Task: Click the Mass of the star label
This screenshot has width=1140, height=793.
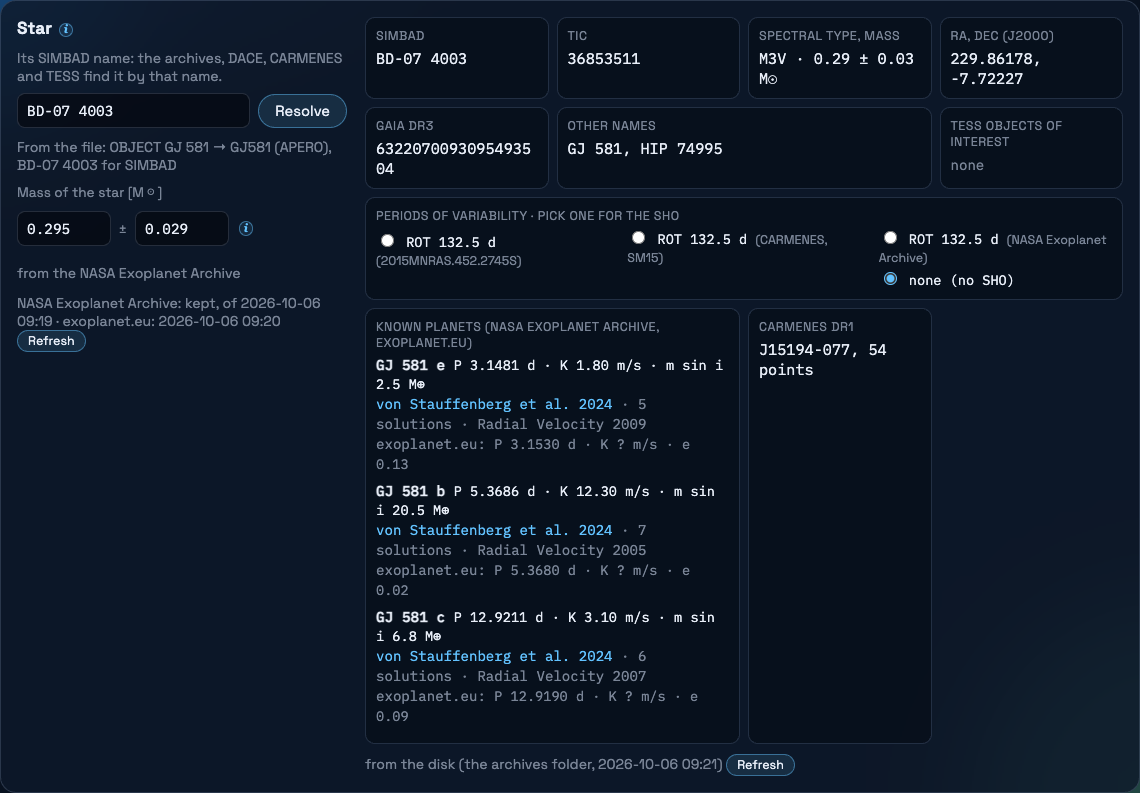Action: coord(89,193)
